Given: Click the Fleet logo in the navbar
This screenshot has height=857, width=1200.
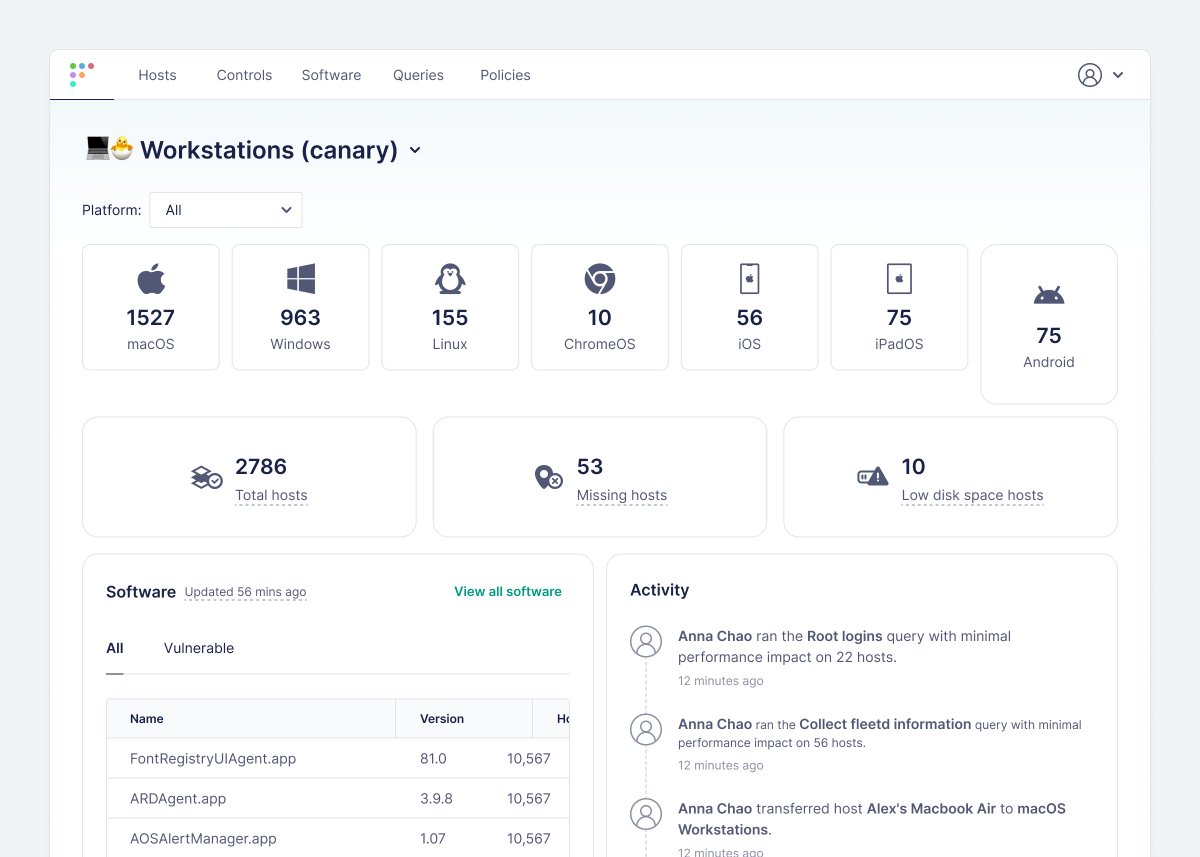Looking at the screenshot, I should [82, 75].
